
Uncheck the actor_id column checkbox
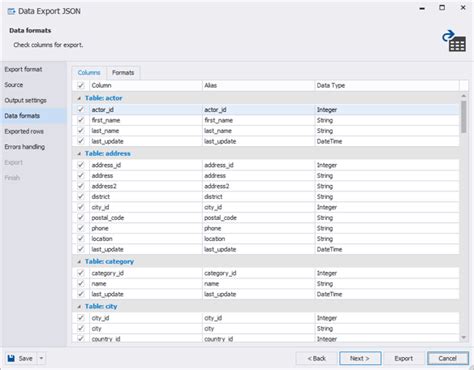[81, 109]
